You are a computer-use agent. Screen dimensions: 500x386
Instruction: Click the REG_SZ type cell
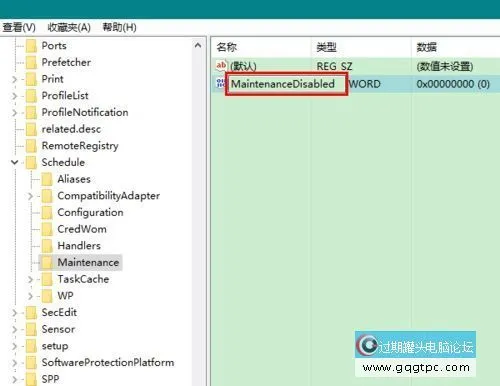(x=334, y=66)
